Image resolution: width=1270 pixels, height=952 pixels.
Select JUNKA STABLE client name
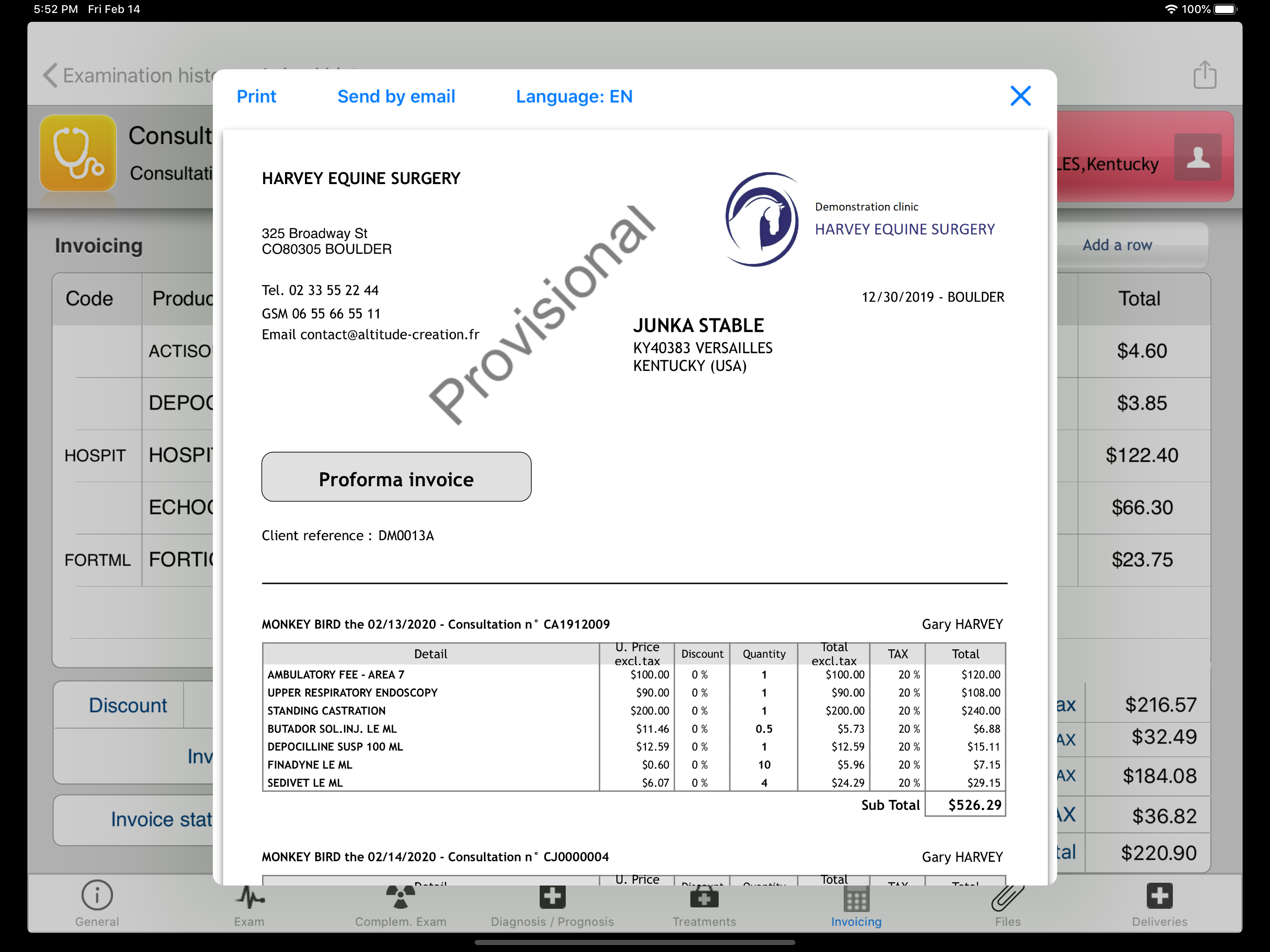pos(698,325)
